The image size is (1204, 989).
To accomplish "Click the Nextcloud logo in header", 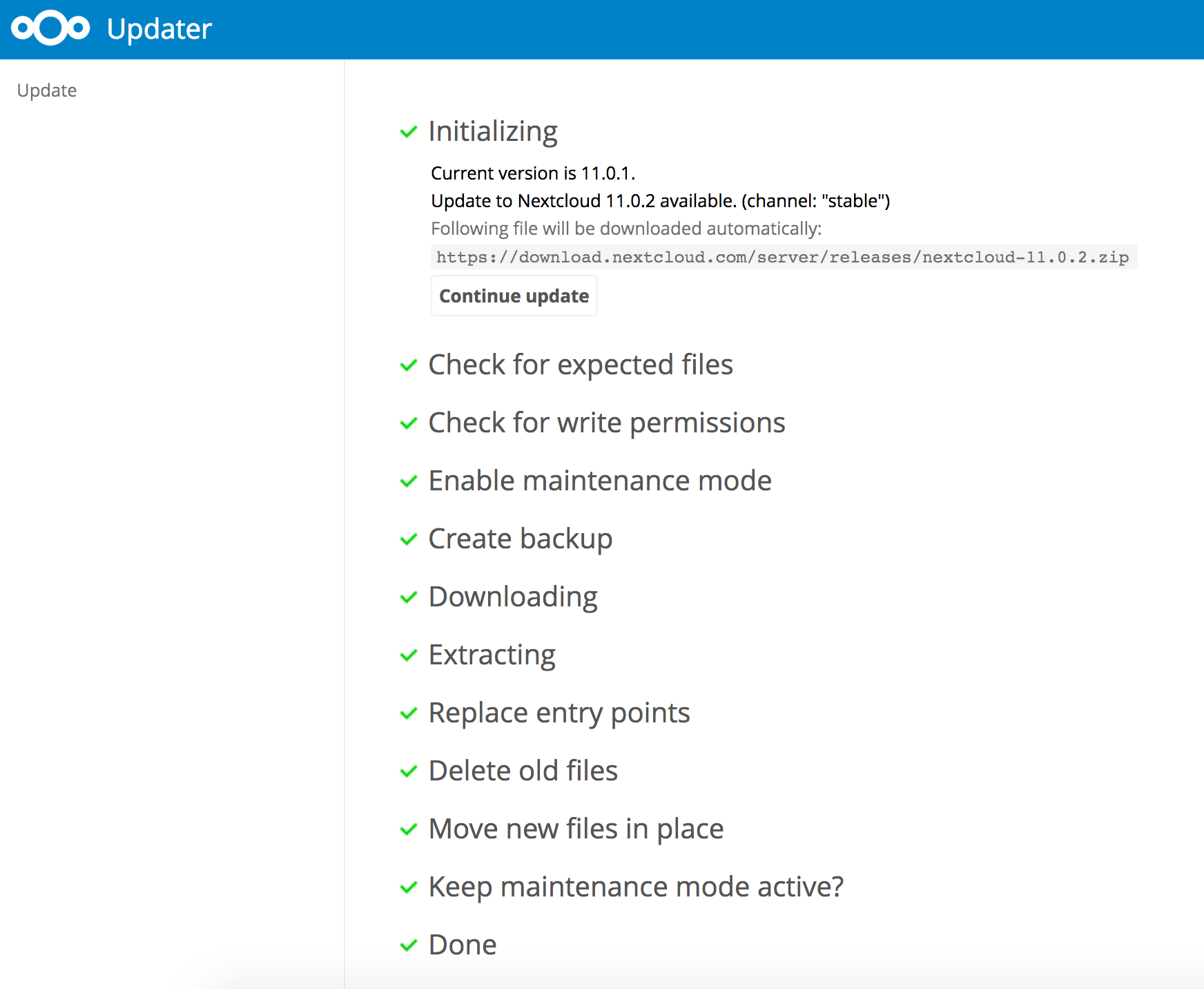I will (x=50, y=28).
